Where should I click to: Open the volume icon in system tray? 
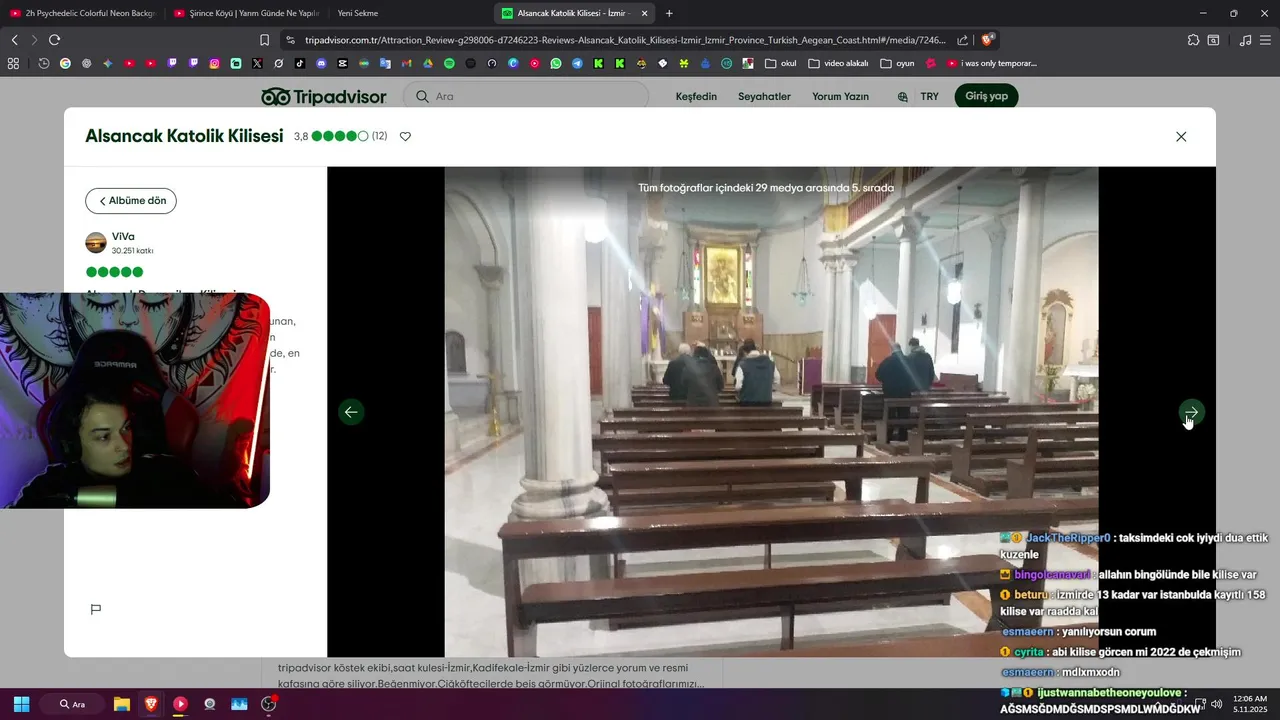coord(1217,704)
